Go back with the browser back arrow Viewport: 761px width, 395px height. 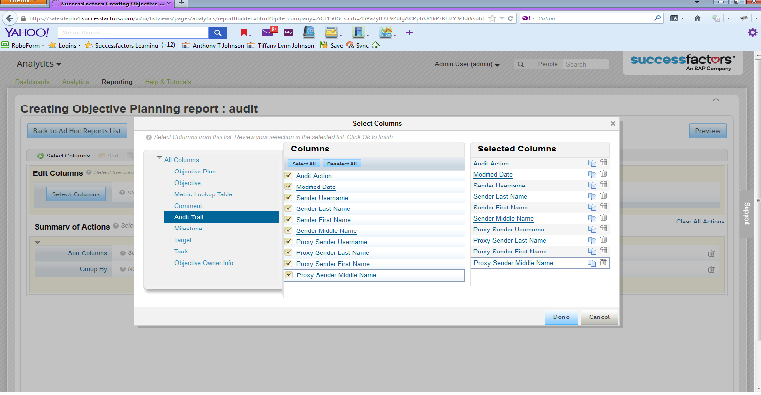point(9,18)
